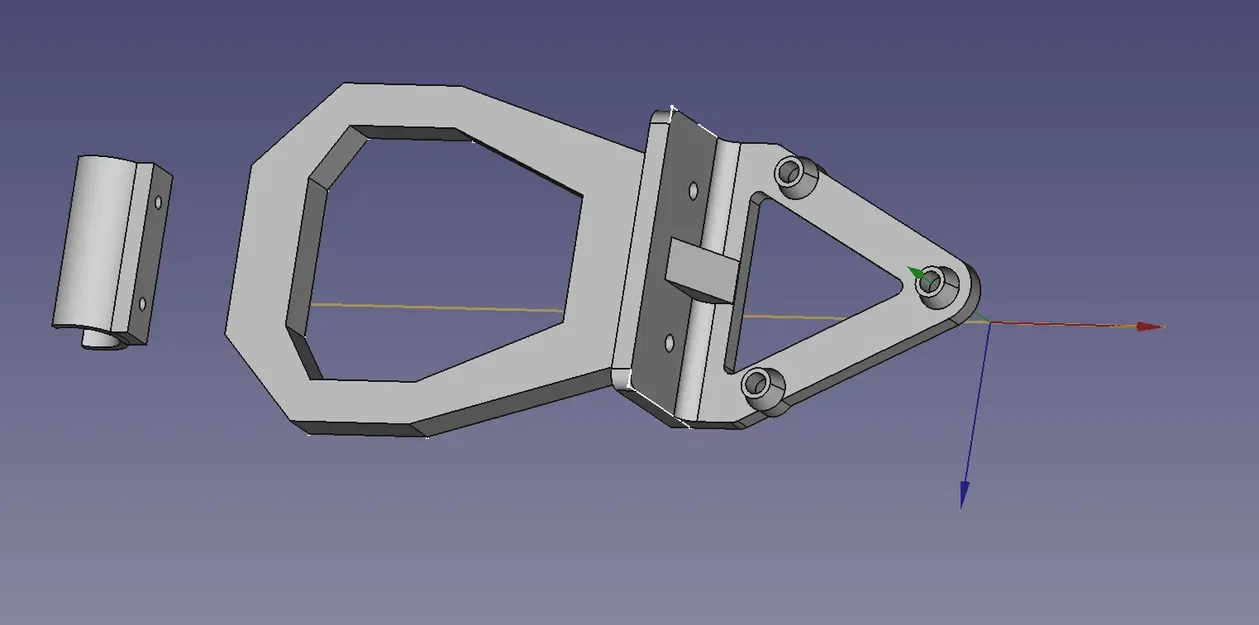Select the rightmost hole at the bracket tip

click(x=933, y=283)
